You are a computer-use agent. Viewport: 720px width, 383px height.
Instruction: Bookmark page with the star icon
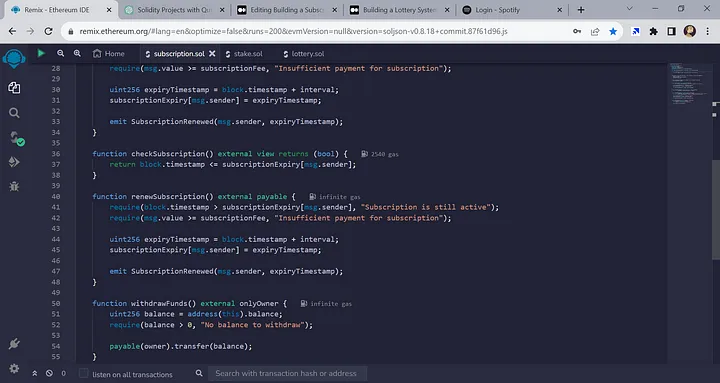point(613,31)
